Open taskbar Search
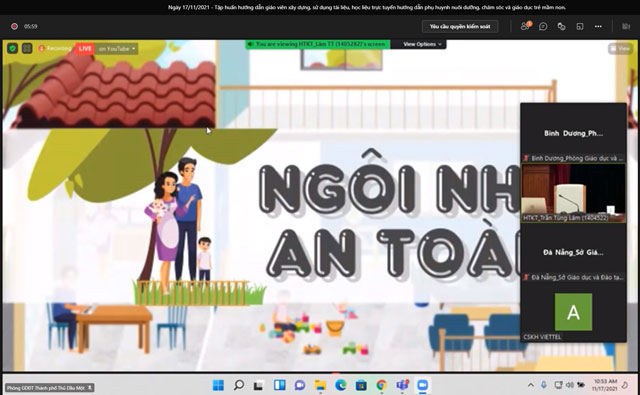640x395 pixels. coord(239,385)
